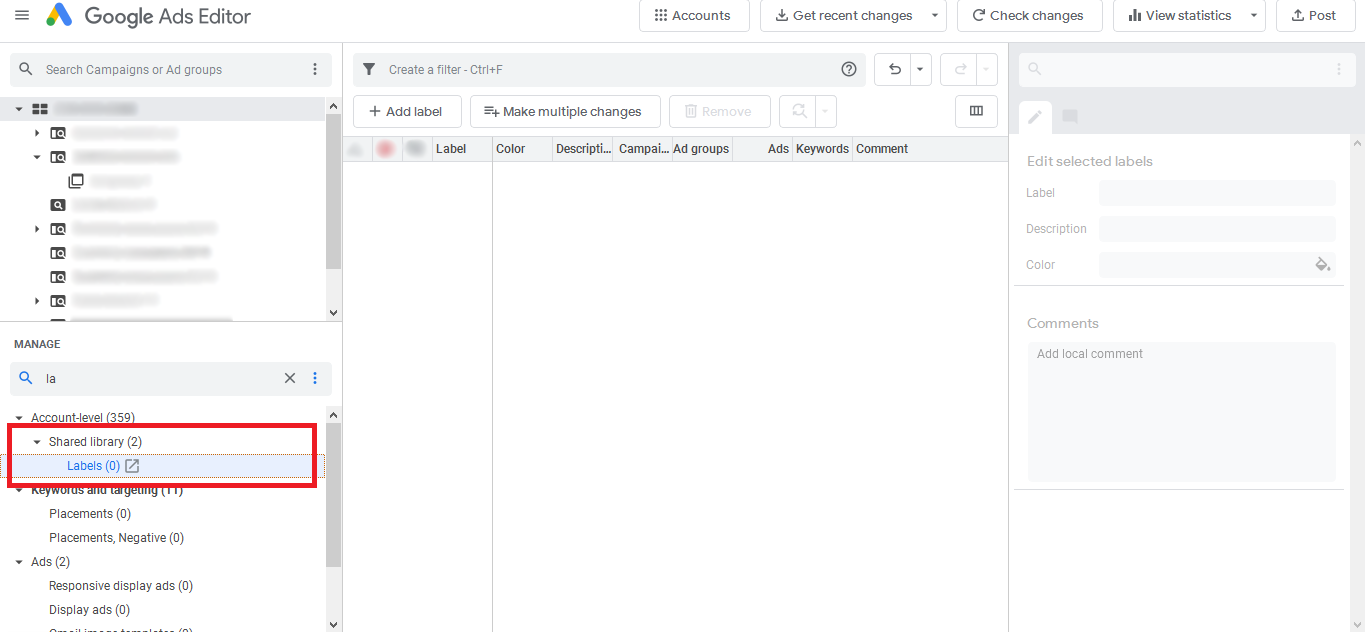Click Add label button

[x=406, y=112]
